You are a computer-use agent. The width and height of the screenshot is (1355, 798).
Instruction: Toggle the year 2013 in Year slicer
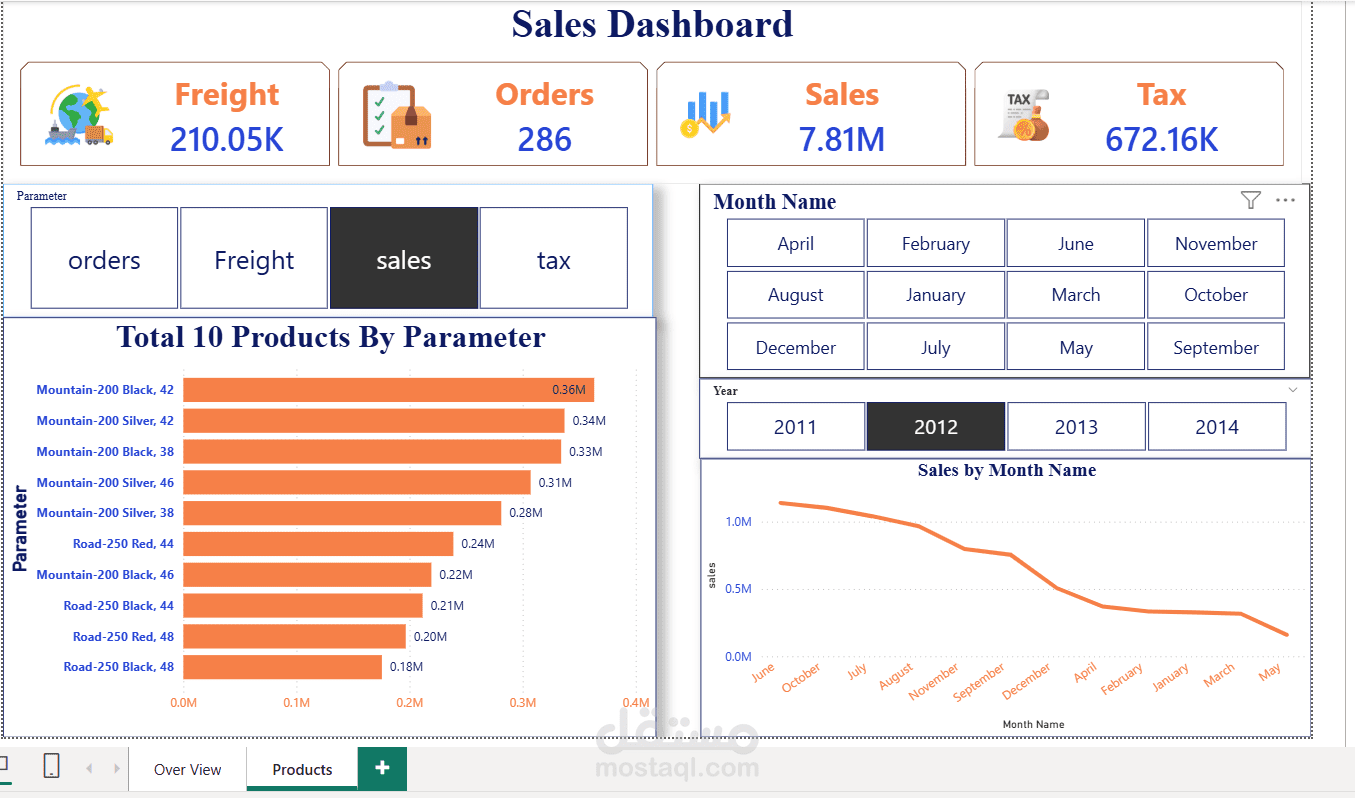point(1076,426)
